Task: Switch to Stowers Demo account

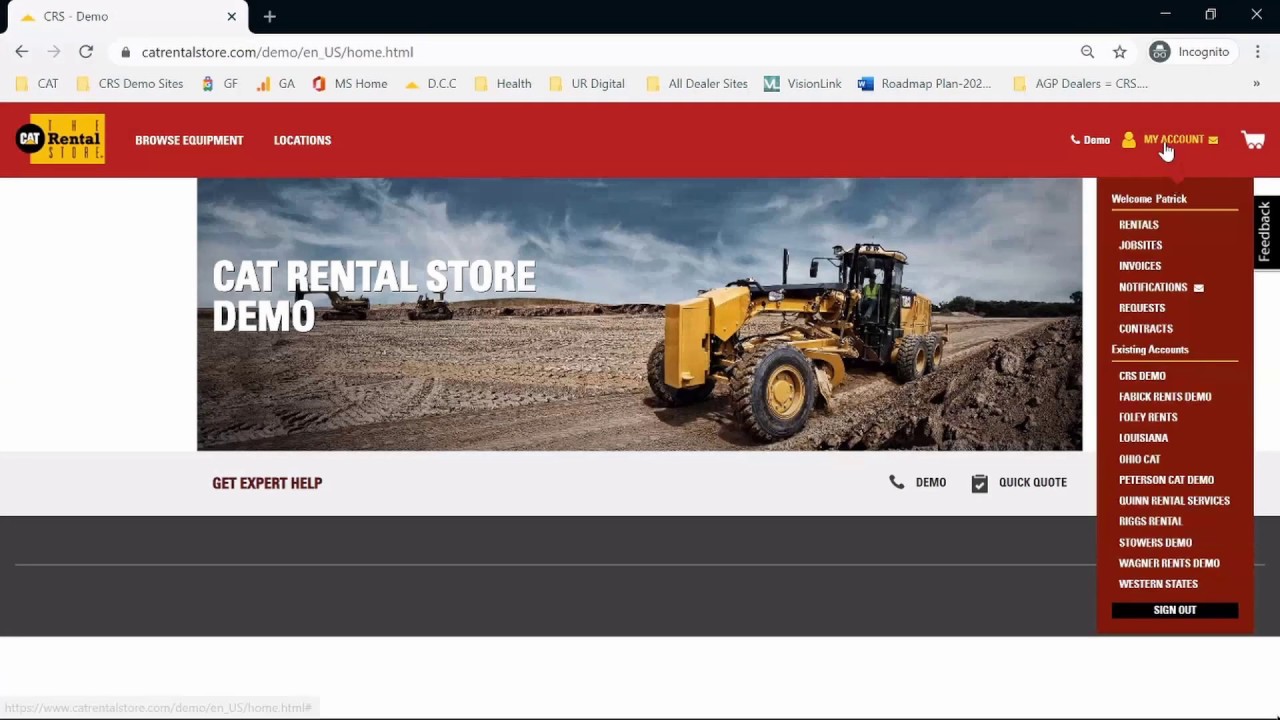Action: (x=1155, y=543)
